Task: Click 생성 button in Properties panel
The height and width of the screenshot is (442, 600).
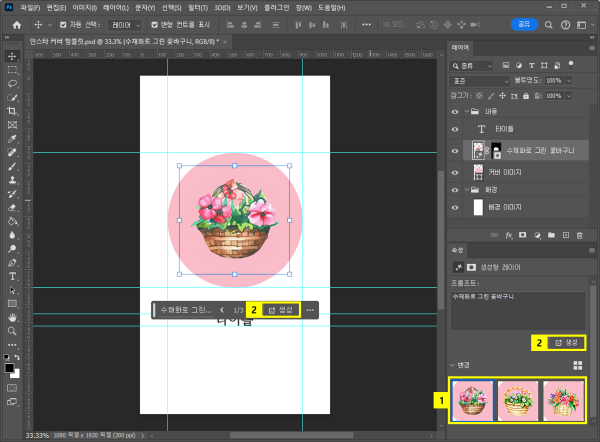Action: 566,343
